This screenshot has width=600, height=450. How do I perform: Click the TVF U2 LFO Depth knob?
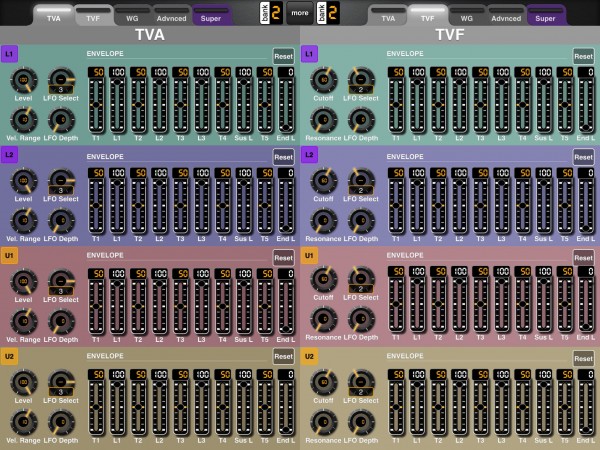pos(361,422)
